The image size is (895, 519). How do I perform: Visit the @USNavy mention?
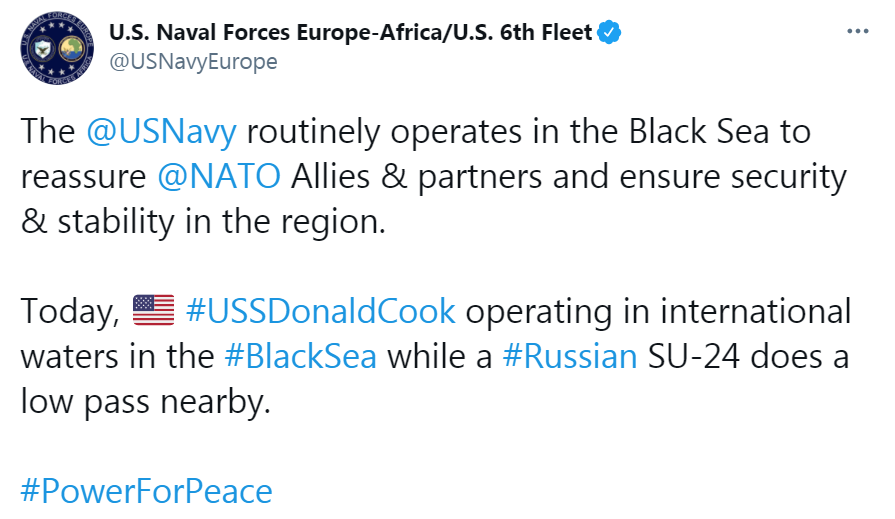[162, 132]
